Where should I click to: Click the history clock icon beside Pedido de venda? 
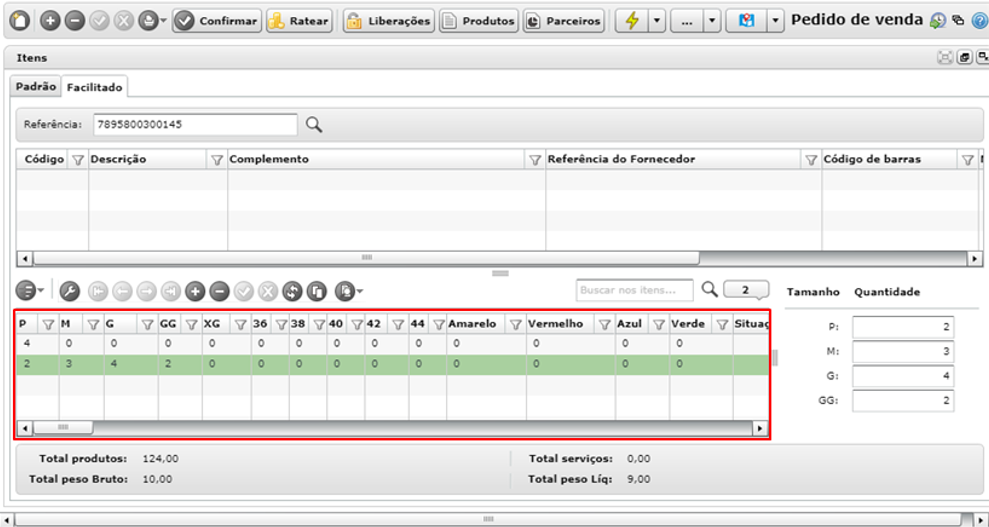click(937, 21)
